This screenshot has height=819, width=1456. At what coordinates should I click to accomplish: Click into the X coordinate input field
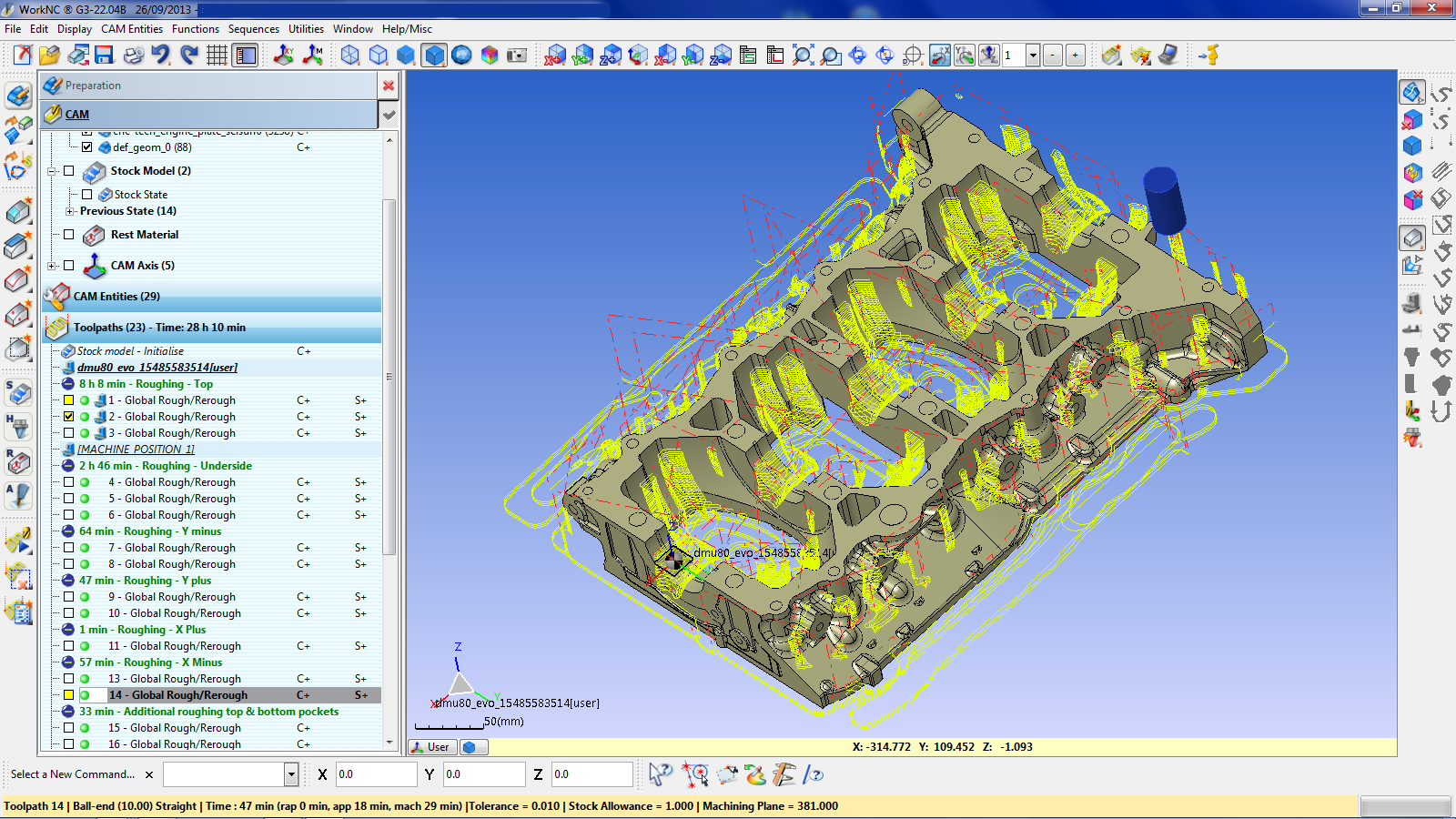[x=375, y=774]
